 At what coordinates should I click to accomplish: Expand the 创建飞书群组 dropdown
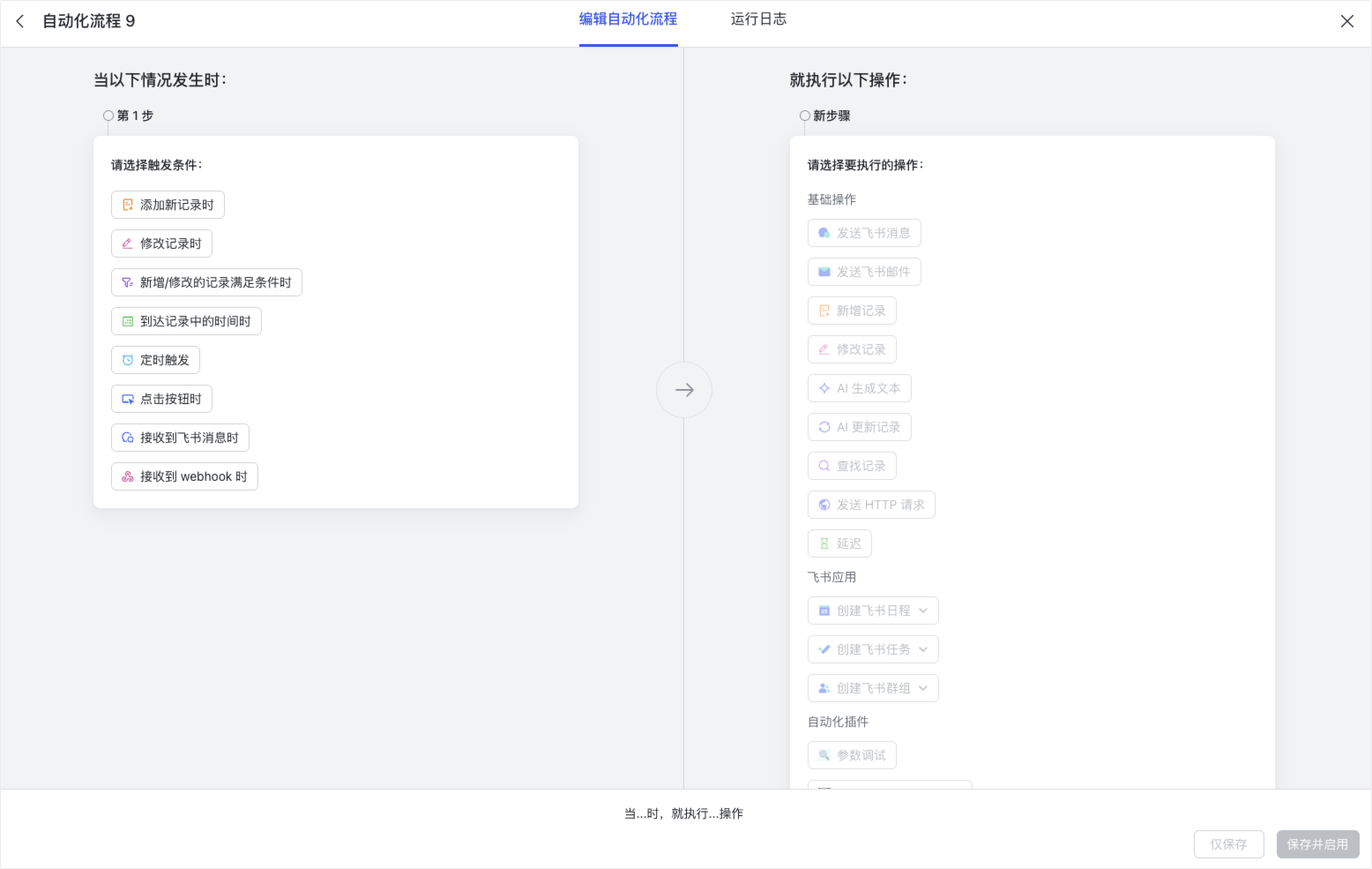coord(922,688)
